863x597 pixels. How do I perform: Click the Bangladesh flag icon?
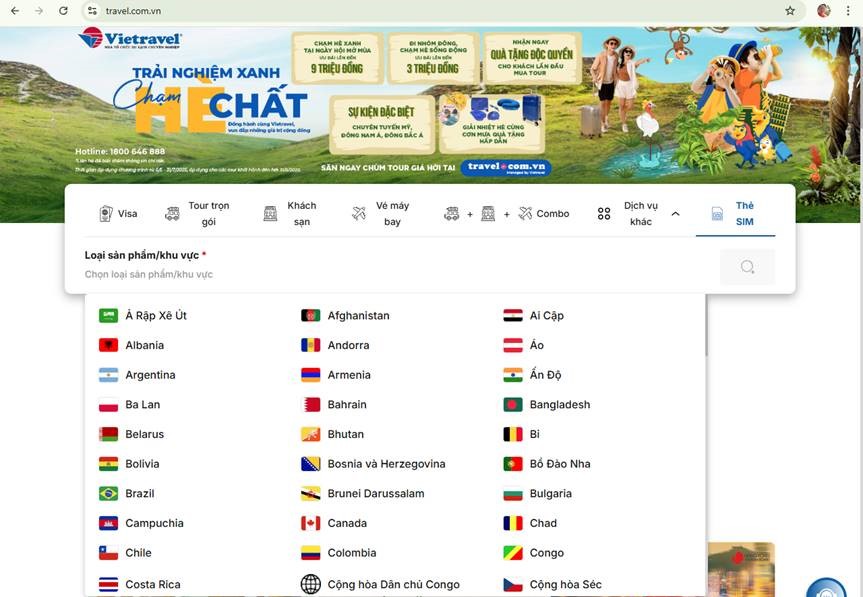coord(513,404)
